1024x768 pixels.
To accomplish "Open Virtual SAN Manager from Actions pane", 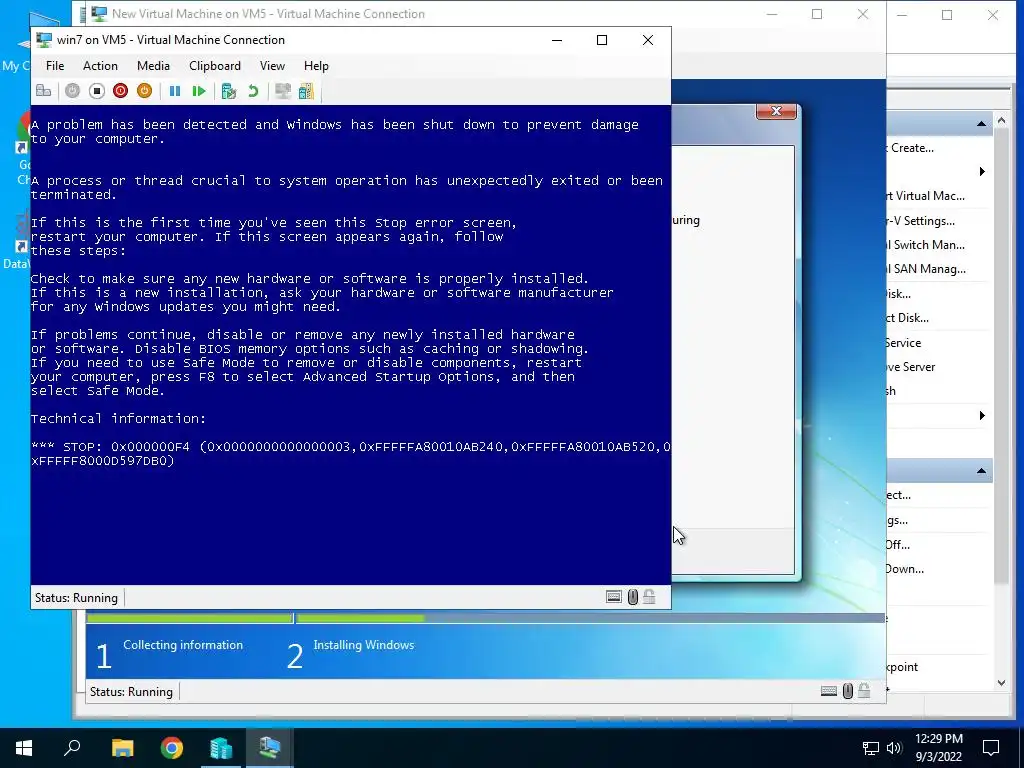I will 926,269.
